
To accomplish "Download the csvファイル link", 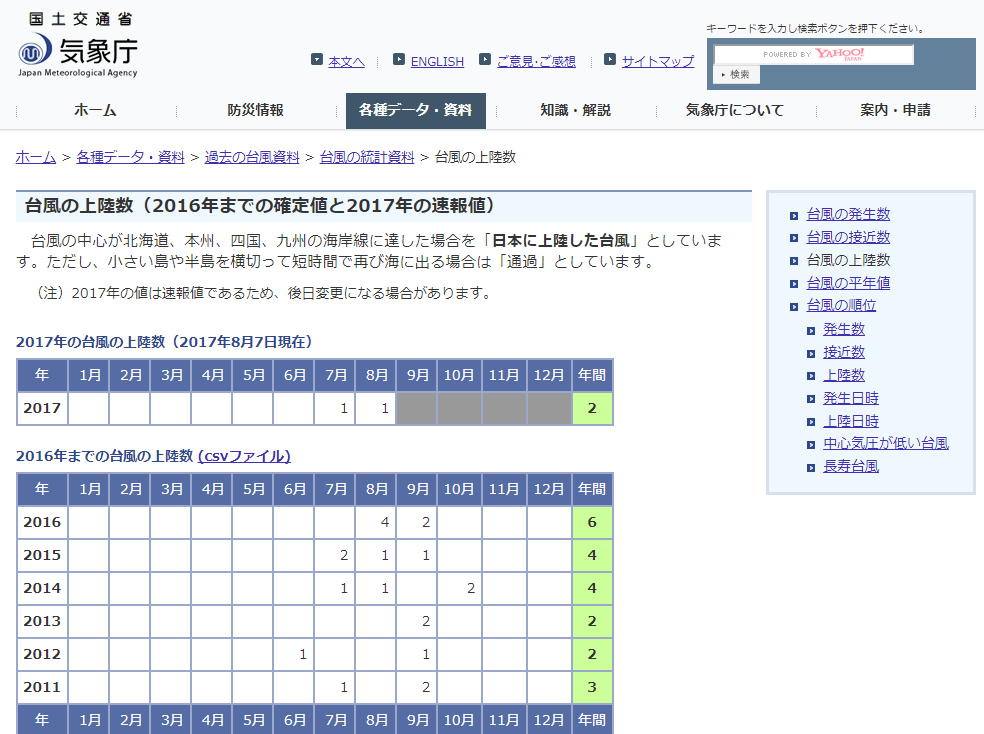I will click(244, 456).
